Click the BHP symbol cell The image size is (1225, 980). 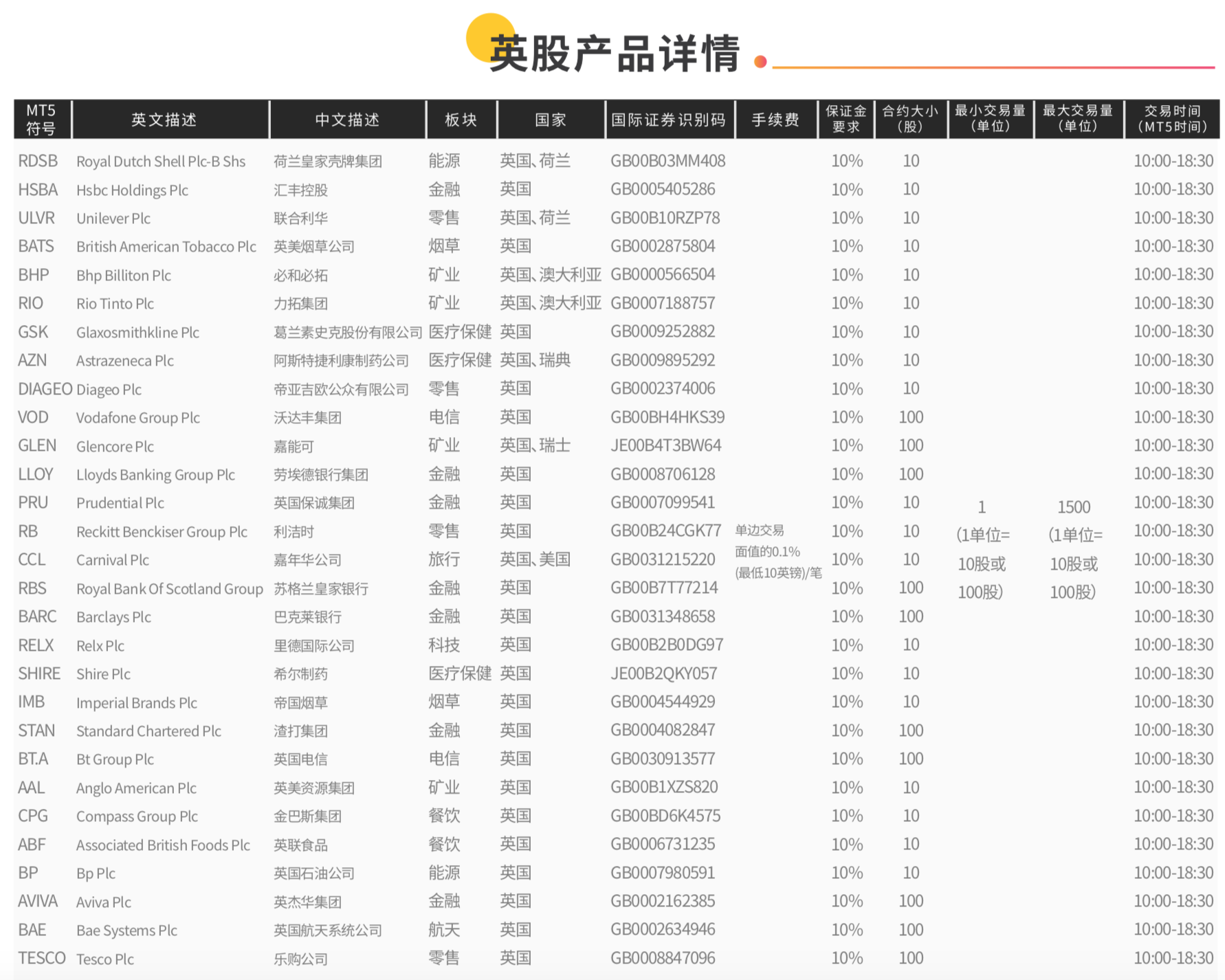34,275
